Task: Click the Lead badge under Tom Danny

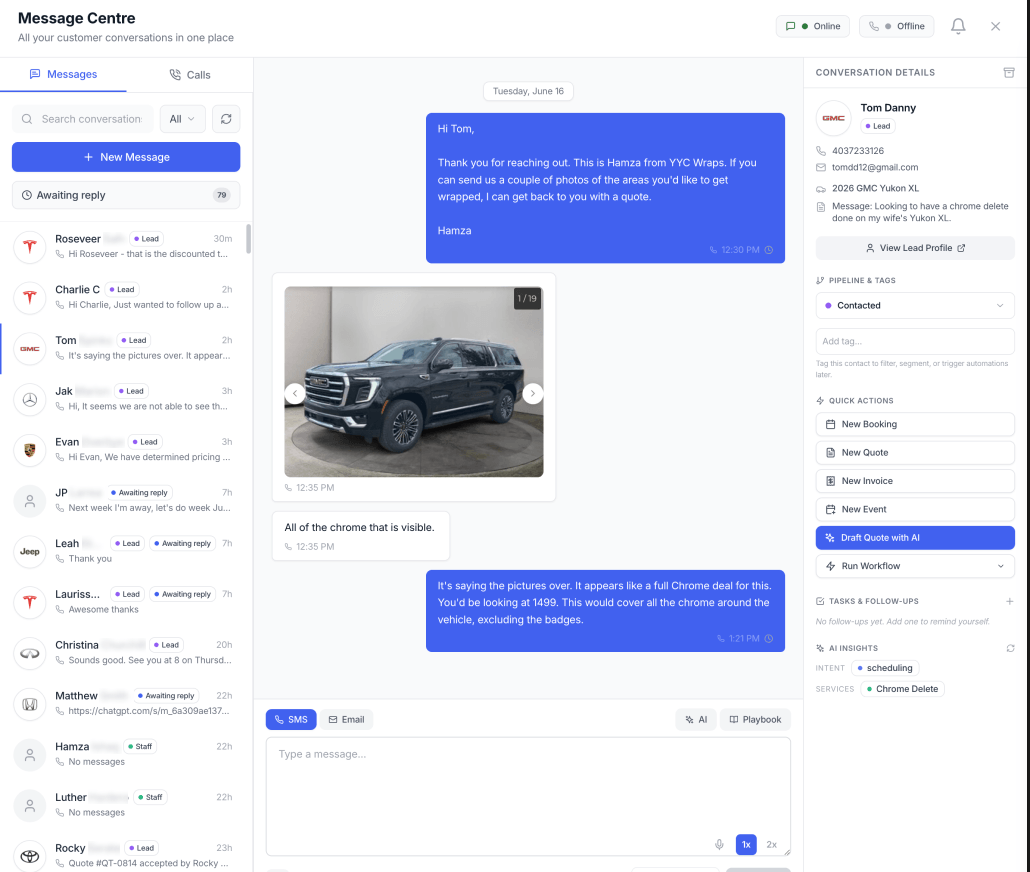Action: click(x=878, y=126)
